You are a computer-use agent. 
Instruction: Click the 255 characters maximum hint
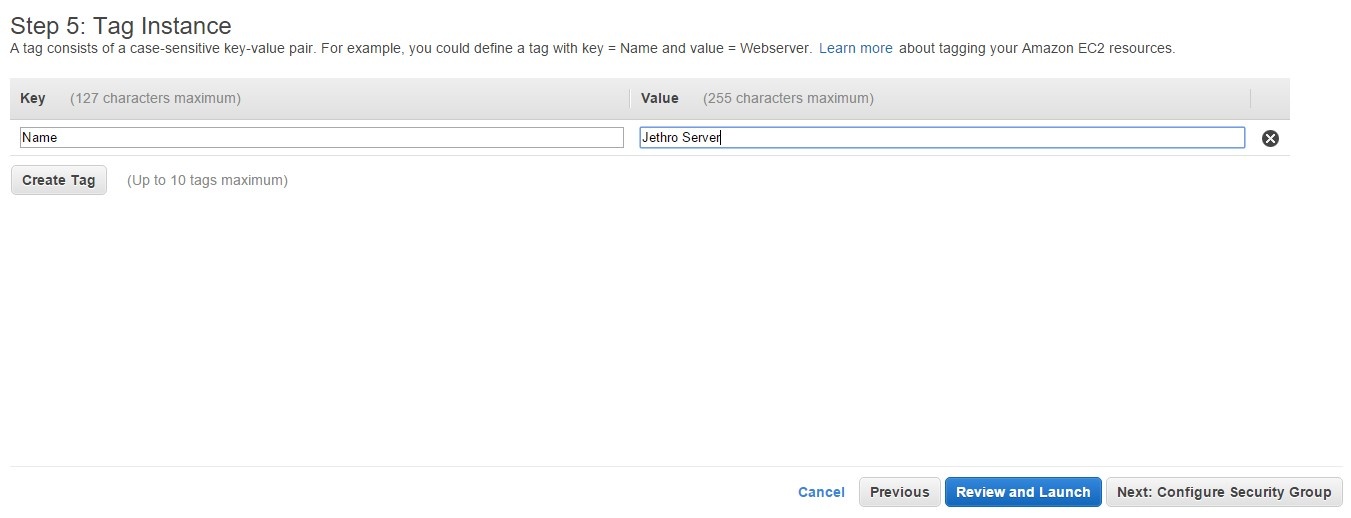(788, 98)
